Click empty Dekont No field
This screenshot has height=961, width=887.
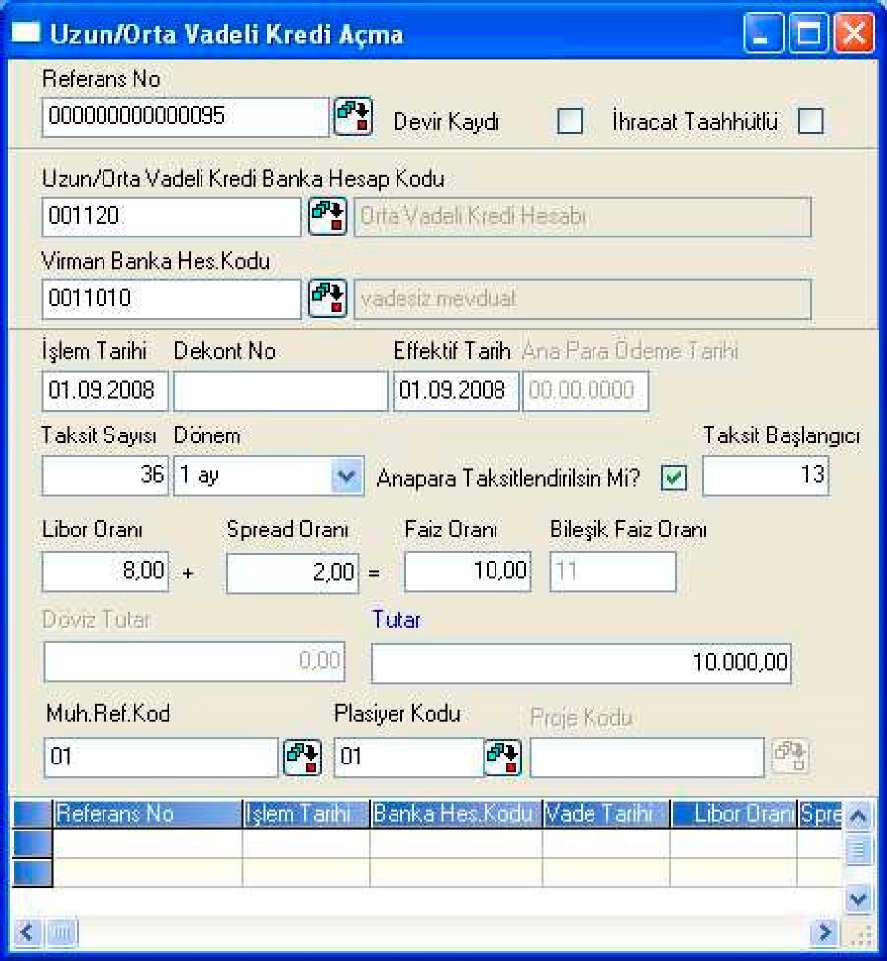pos(281,390)
